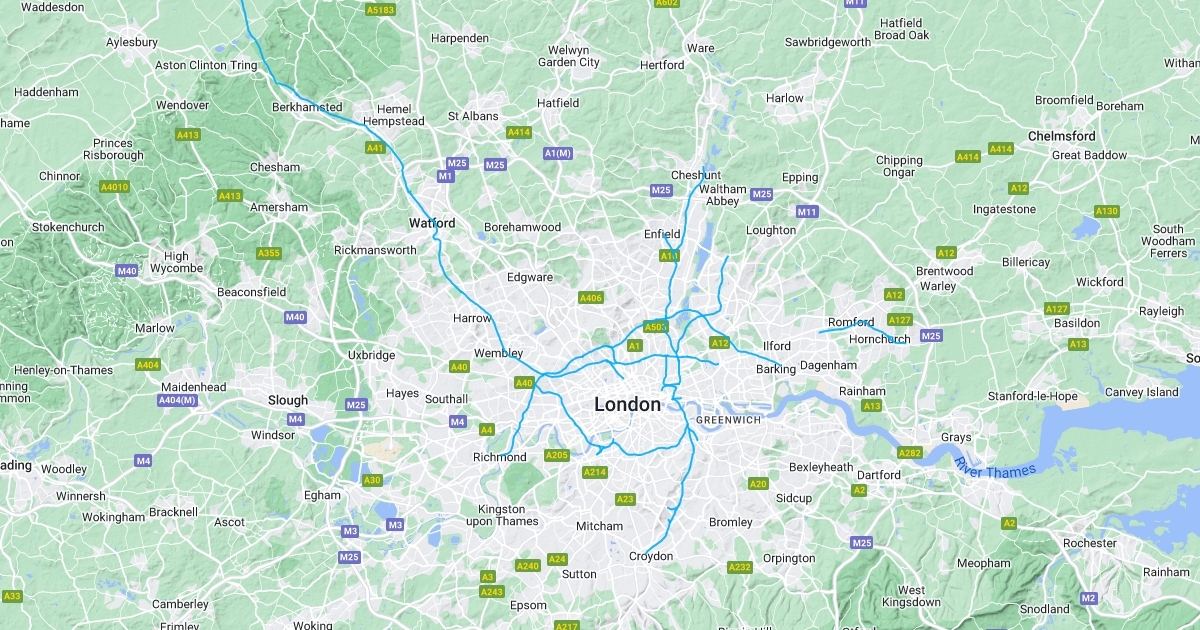Viewport: 1200px width, 630px height.
Task: Select the St Albans town label
Action: point(473,116)
